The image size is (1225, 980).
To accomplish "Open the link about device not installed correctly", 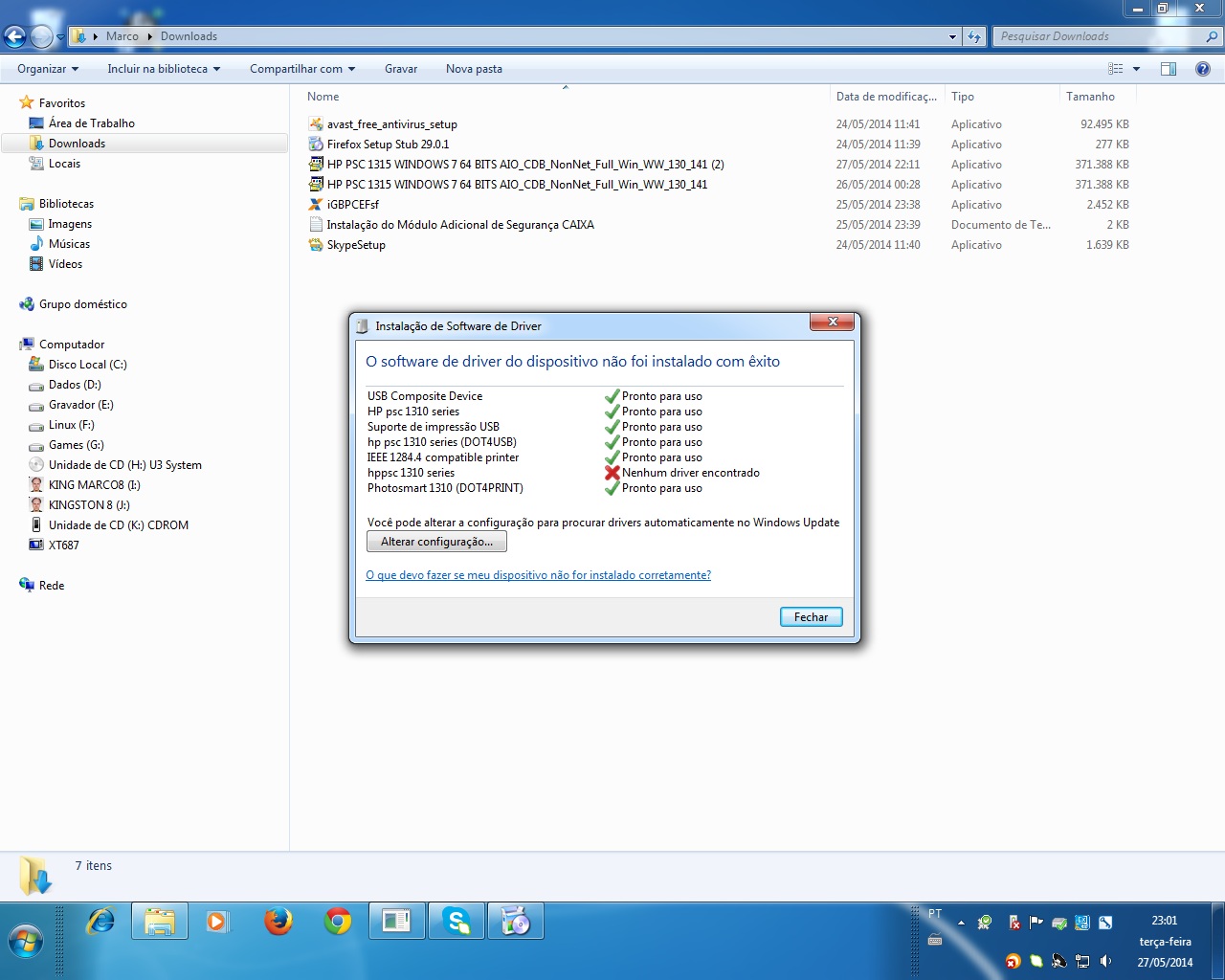I will coord(538,575).
